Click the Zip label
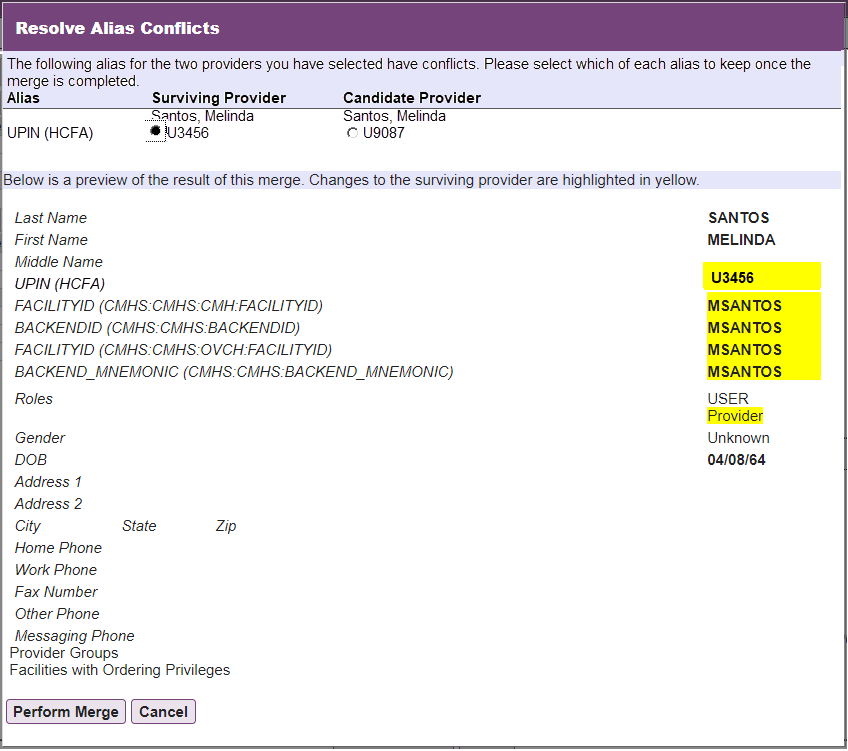848x751 pixels. coord(226,526)
